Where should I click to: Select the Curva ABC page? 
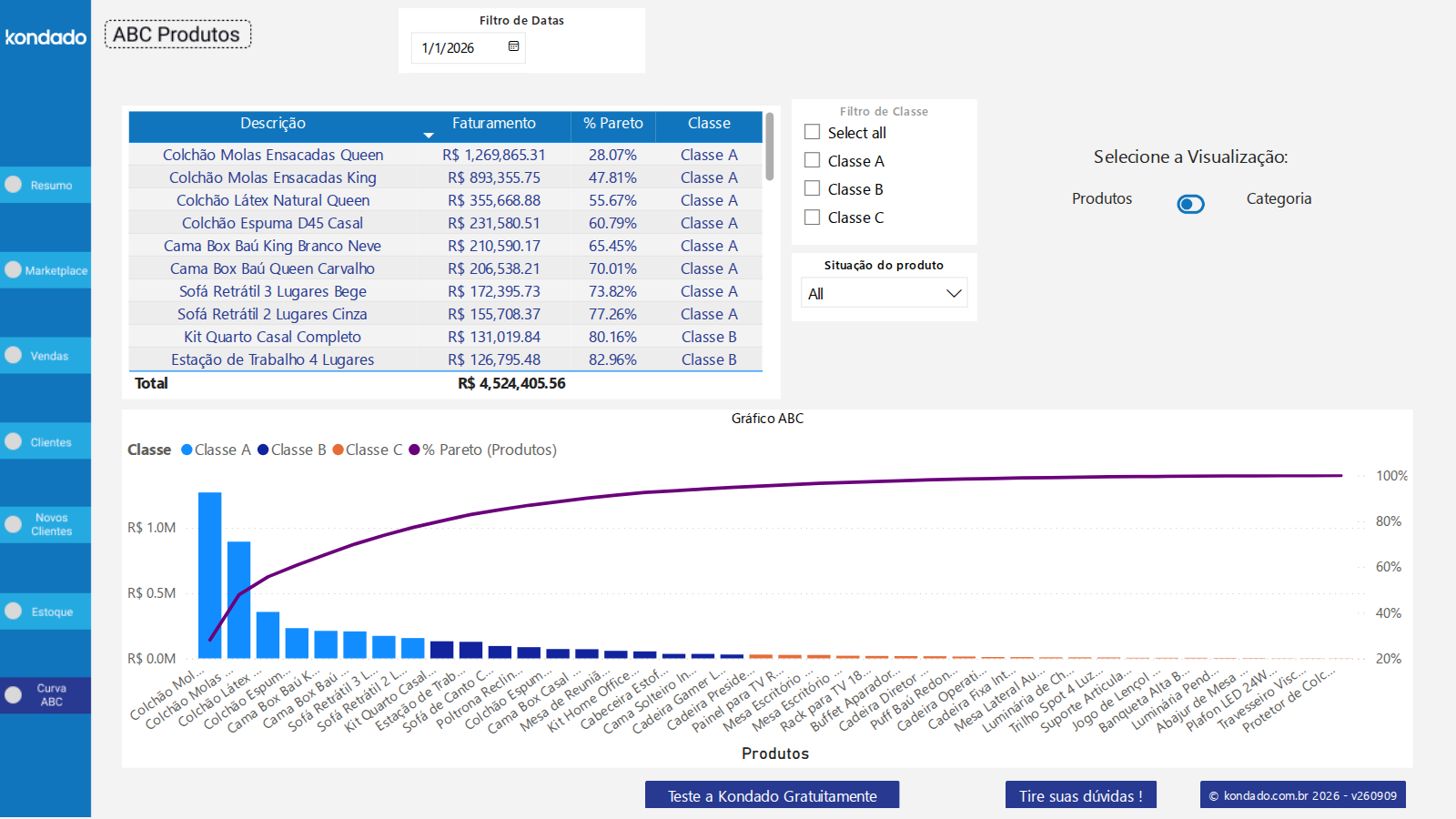(x=45, y=695)
